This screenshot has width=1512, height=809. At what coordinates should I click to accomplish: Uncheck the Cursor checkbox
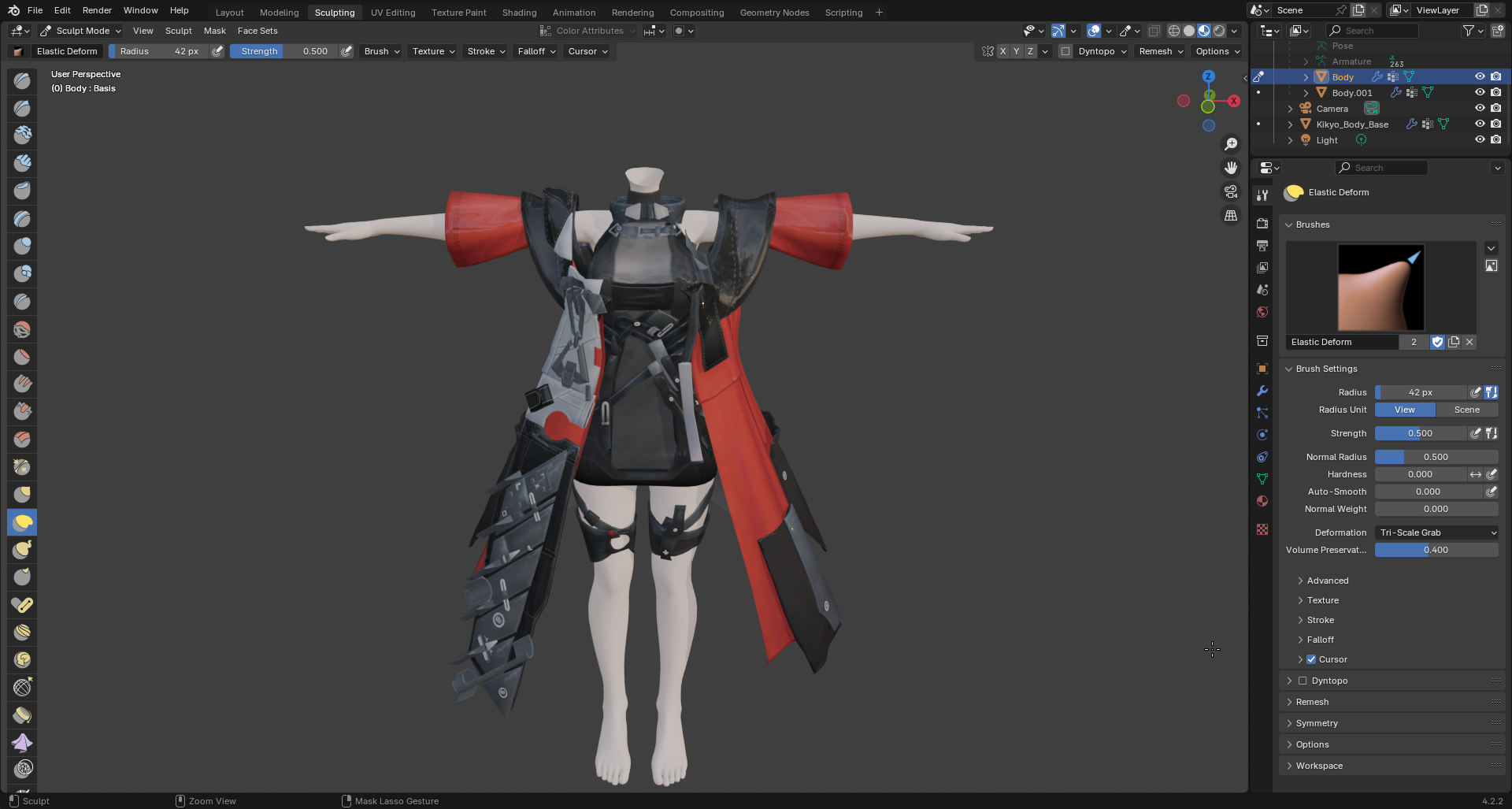tap(1311, 659)
